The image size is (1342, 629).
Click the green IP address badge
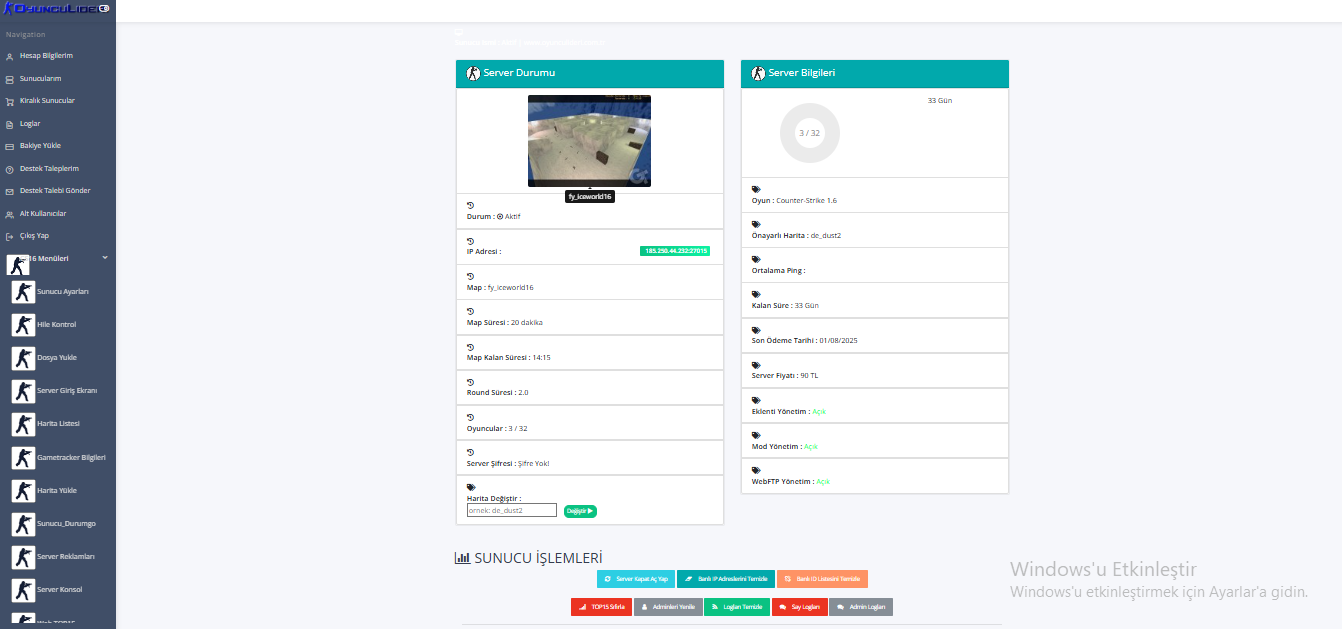coord(675,251)
